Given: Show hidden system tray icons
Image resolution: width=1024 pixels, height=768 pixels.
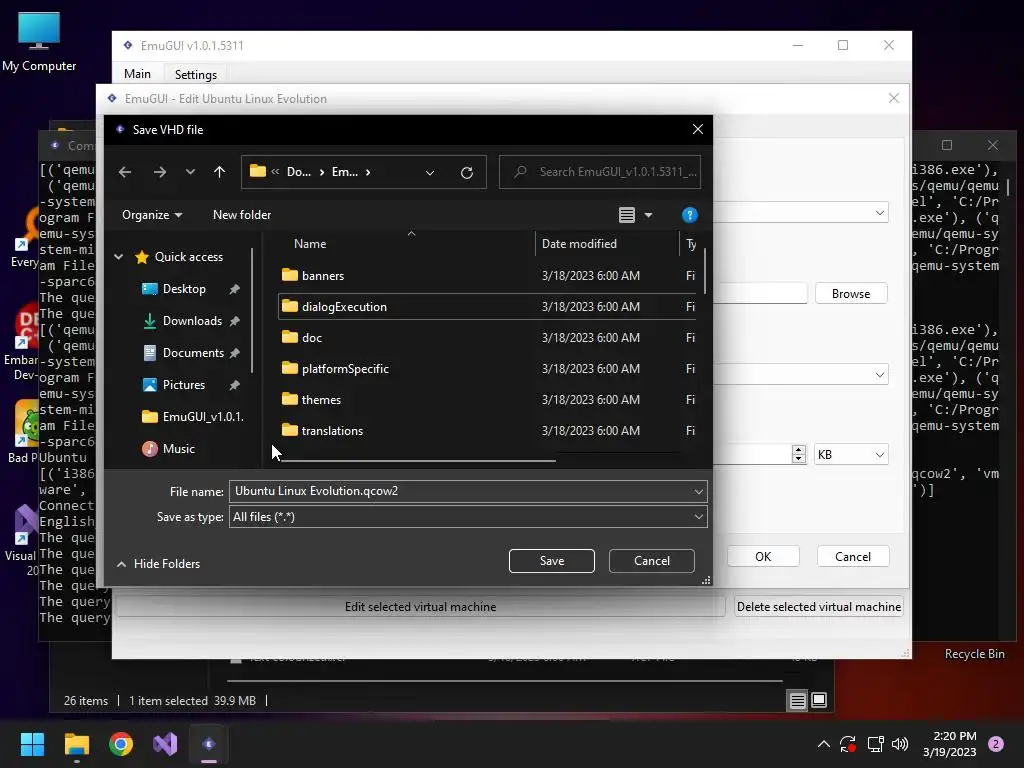Looking at the screenshot, I should 824,744.
